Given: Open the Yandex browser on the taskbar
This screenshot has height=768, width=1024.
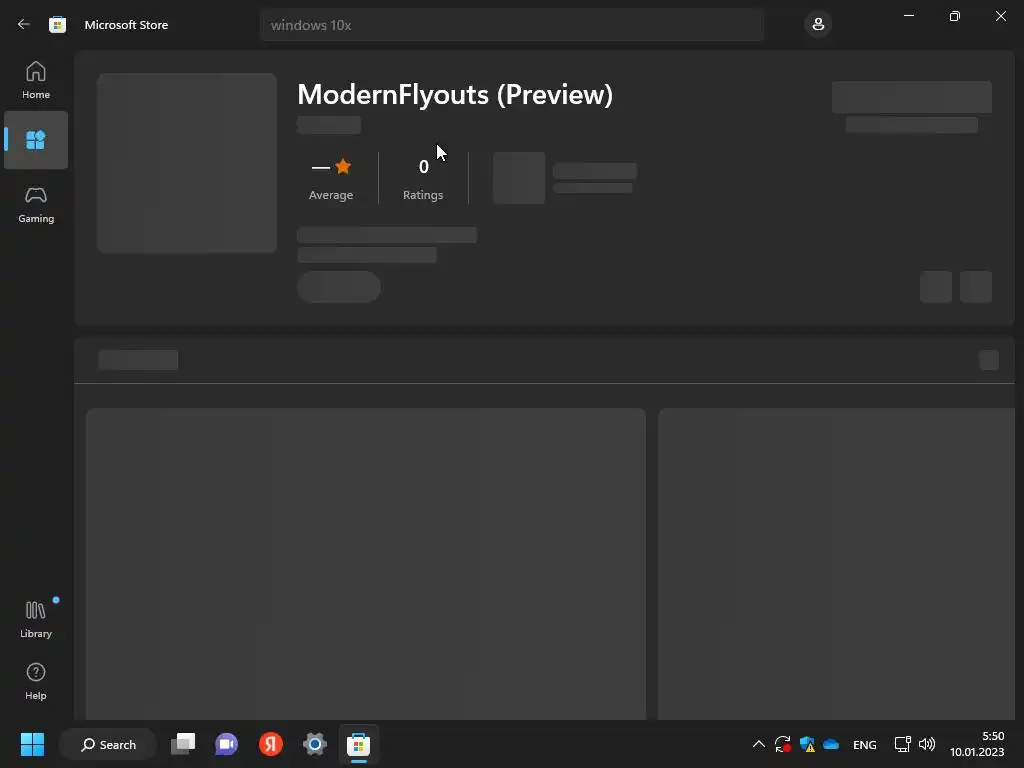Looking at the screenshot, I should 270,744.
